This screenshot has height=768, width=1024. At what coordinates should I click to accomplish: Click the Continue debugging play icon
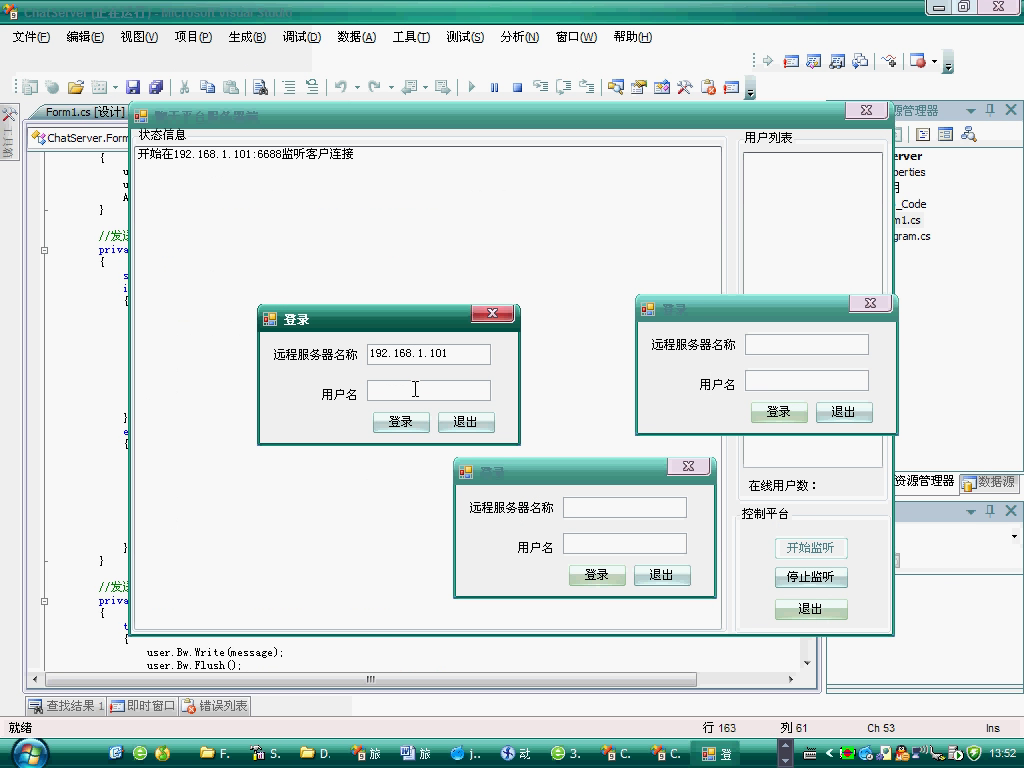(472, 87)
